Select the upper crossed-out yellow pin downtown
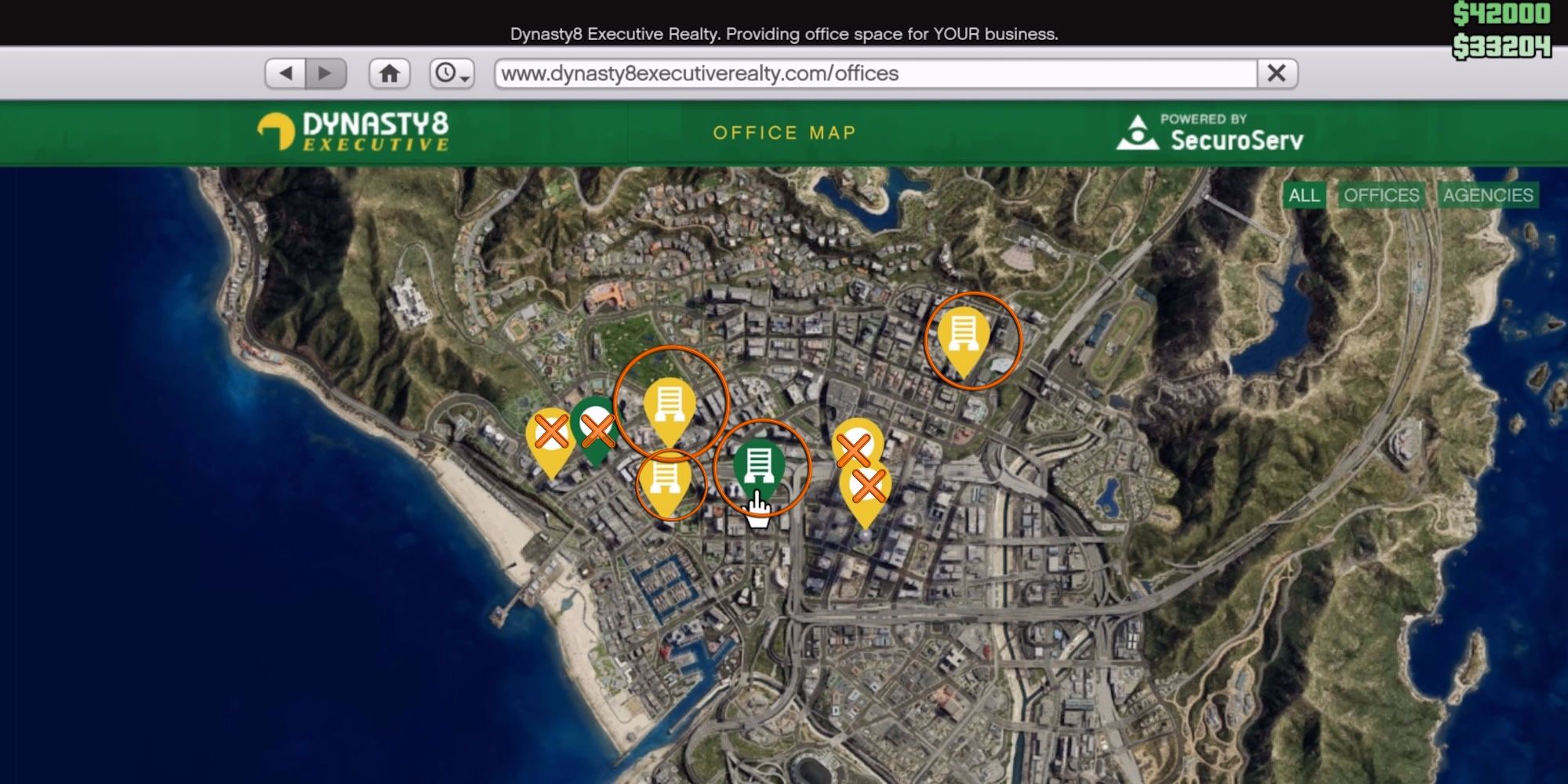 (x=856, y=444)
